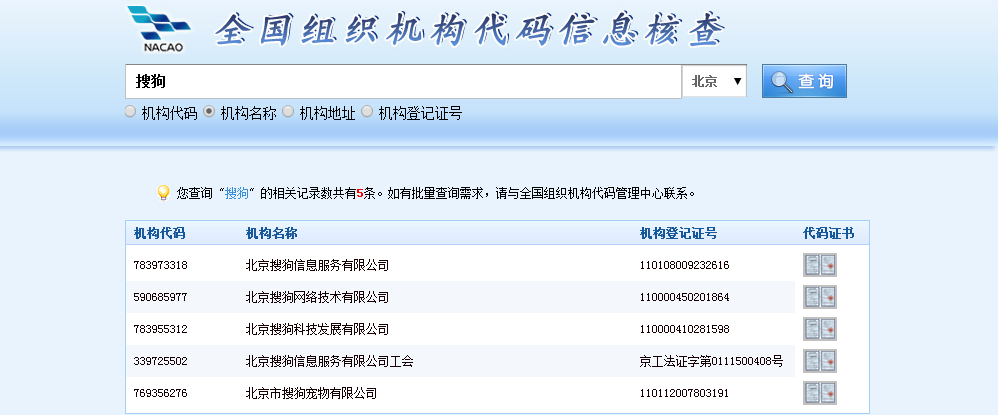998x415 pixels.
Task: Click the 代码证书 column header
Action: [x=829, y=234]
